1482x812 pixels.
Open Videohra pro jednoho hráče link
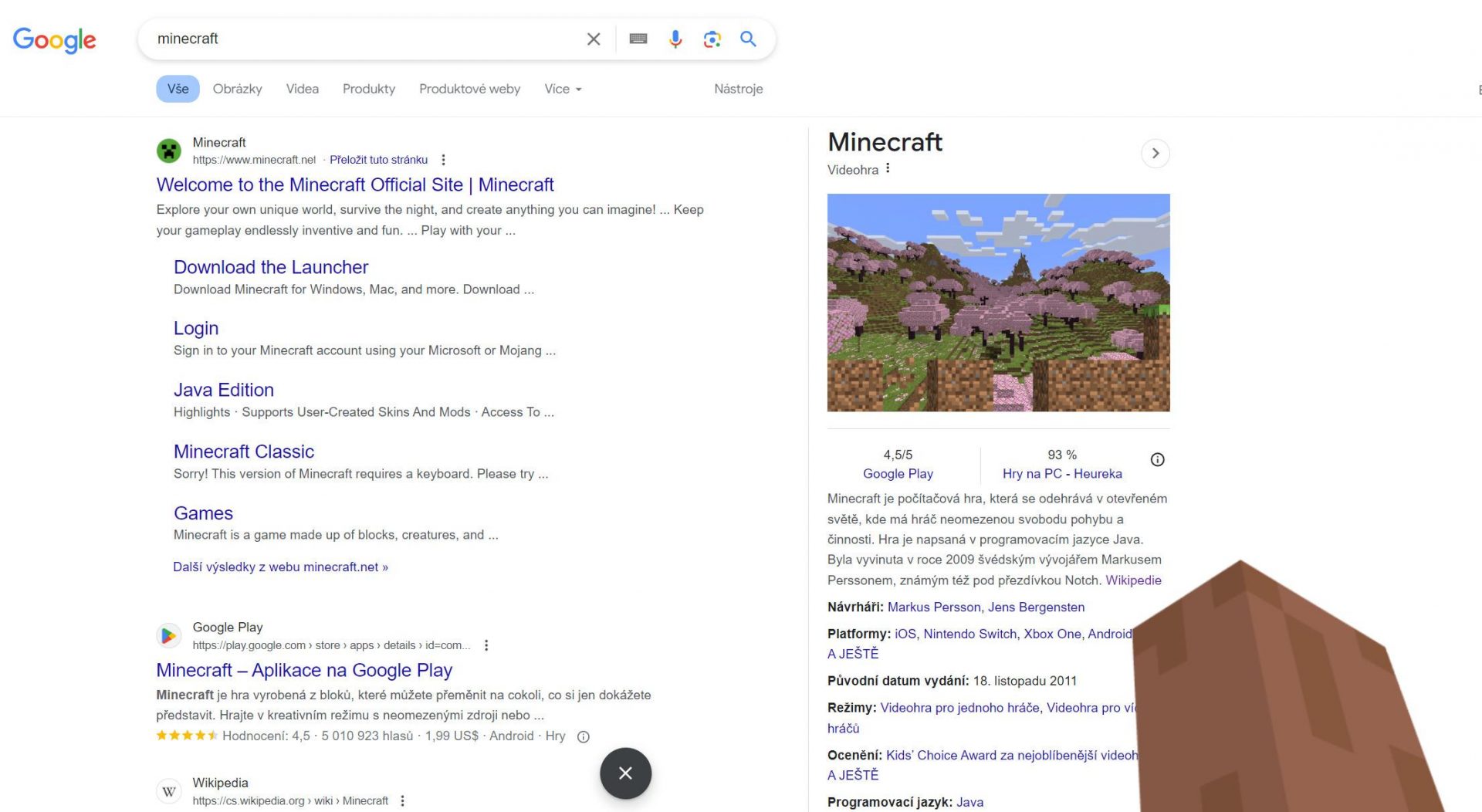[959, 708]
